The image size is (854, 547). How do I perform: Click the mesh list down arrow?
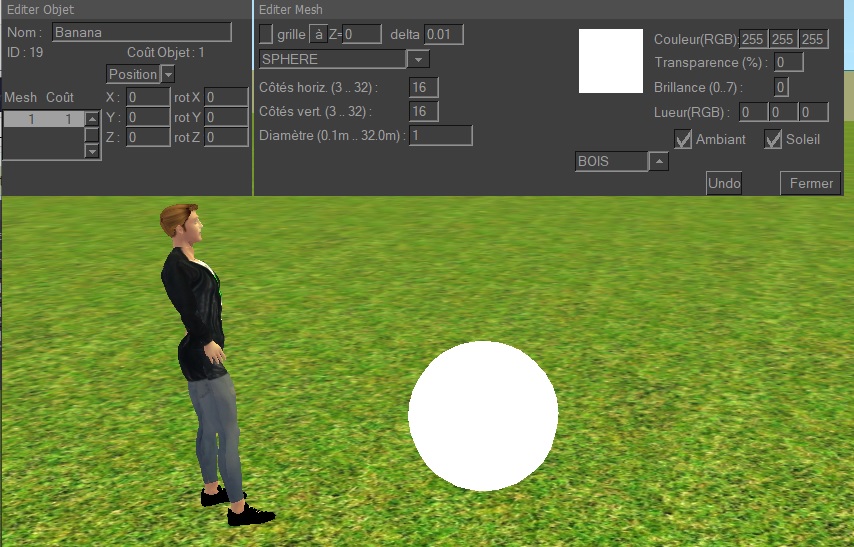pyautogui.click(x=92, y=151)
